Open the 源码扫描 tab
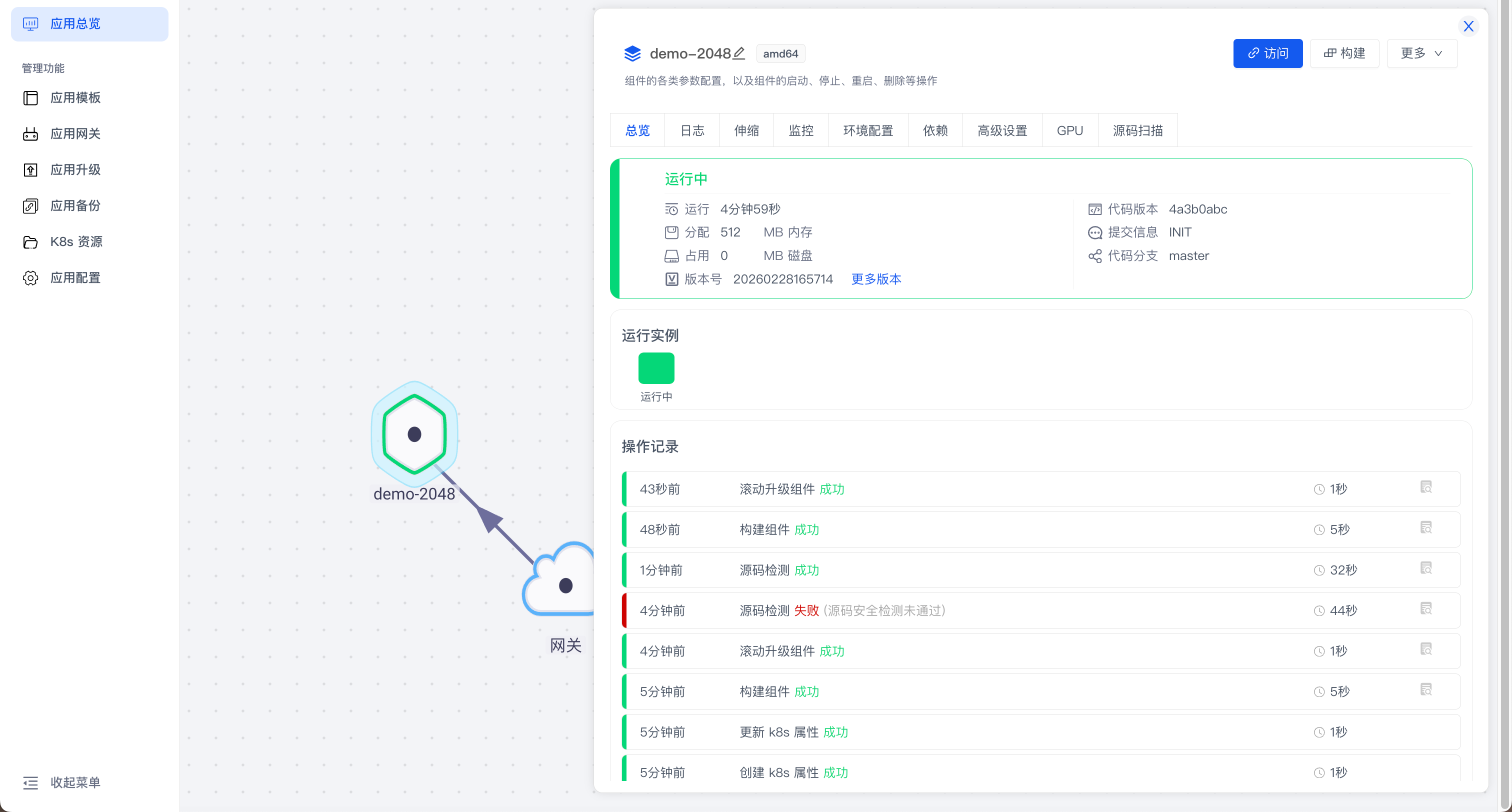1512x812 pixels. point(1137,130)
